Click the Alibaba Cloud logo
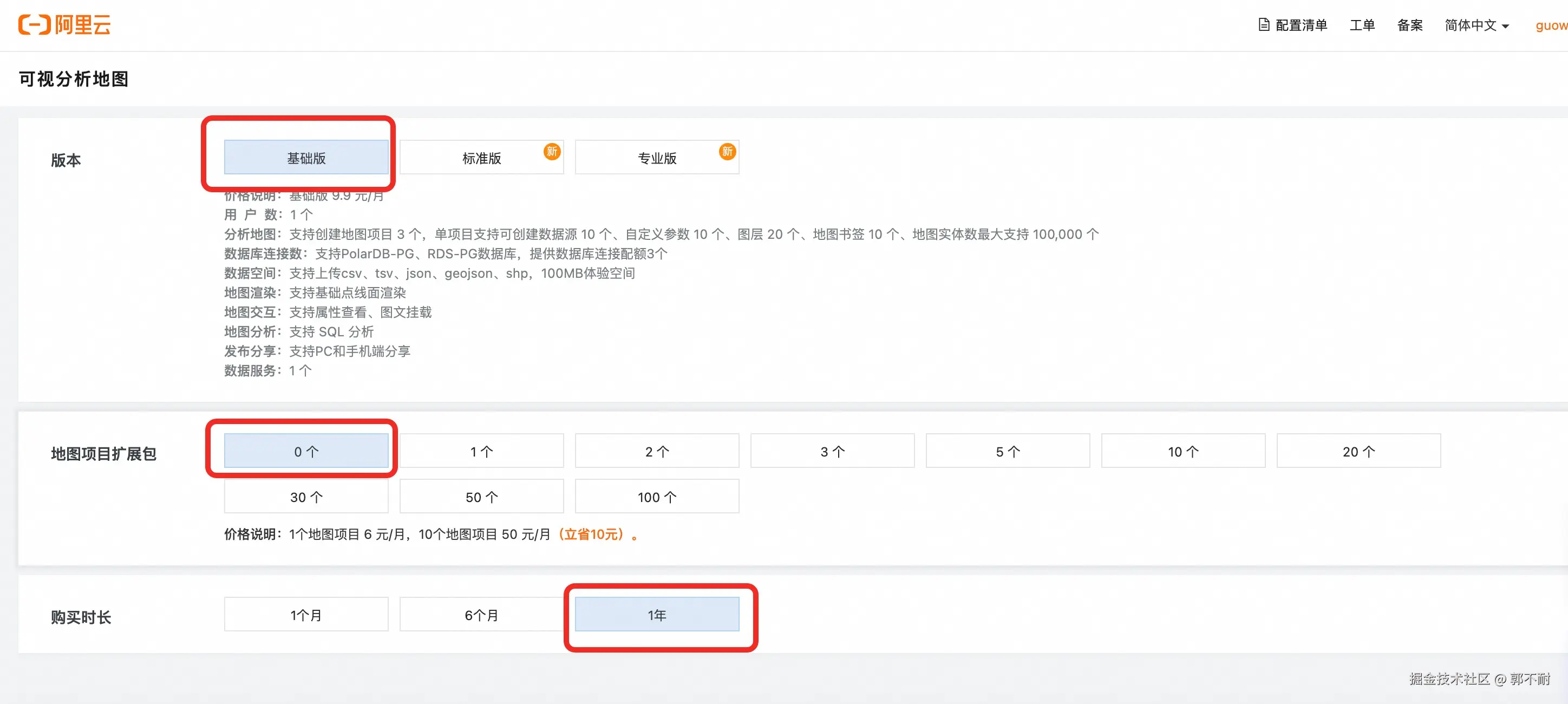This screenshot has width=1568, height=704. tap(64, 25)
